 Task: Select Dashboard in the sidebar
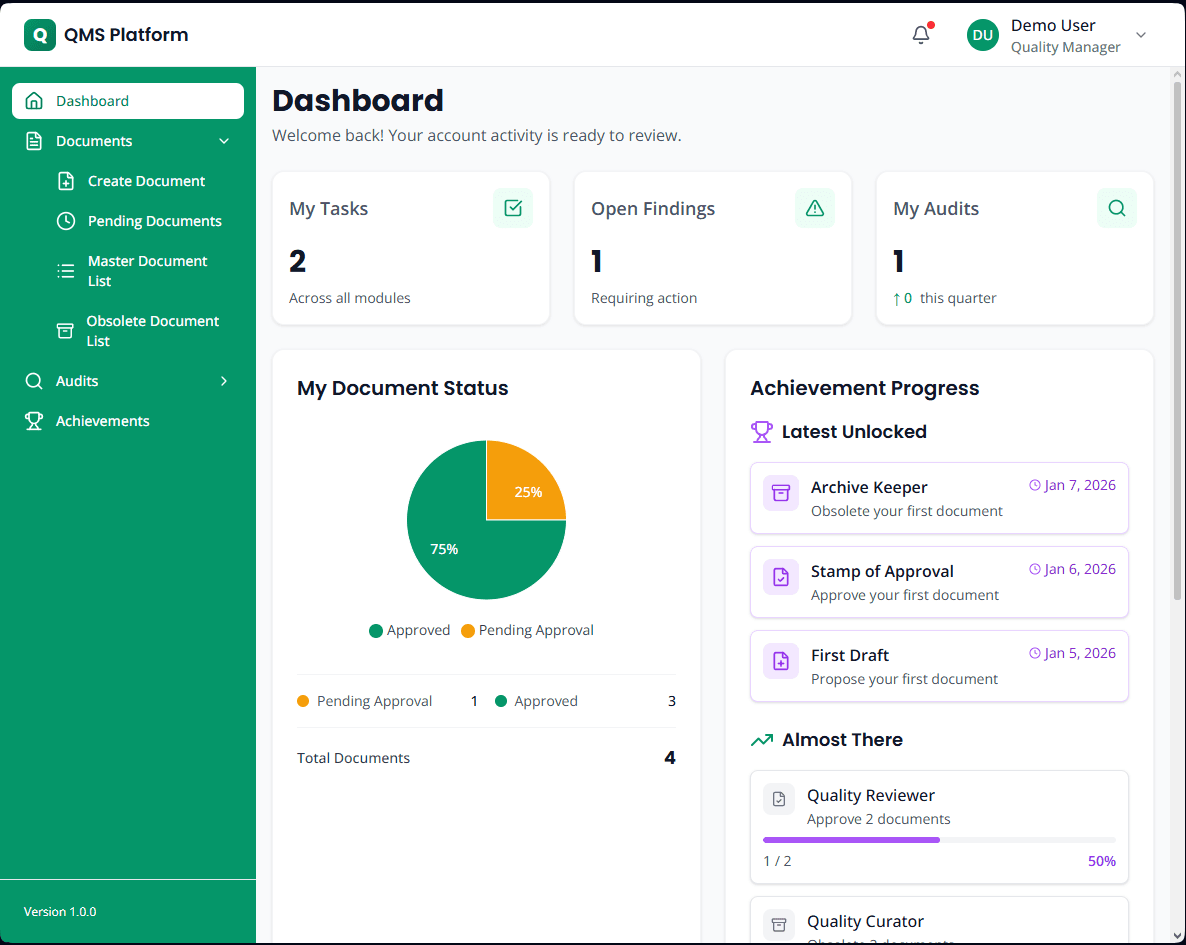tap(128, 101)
